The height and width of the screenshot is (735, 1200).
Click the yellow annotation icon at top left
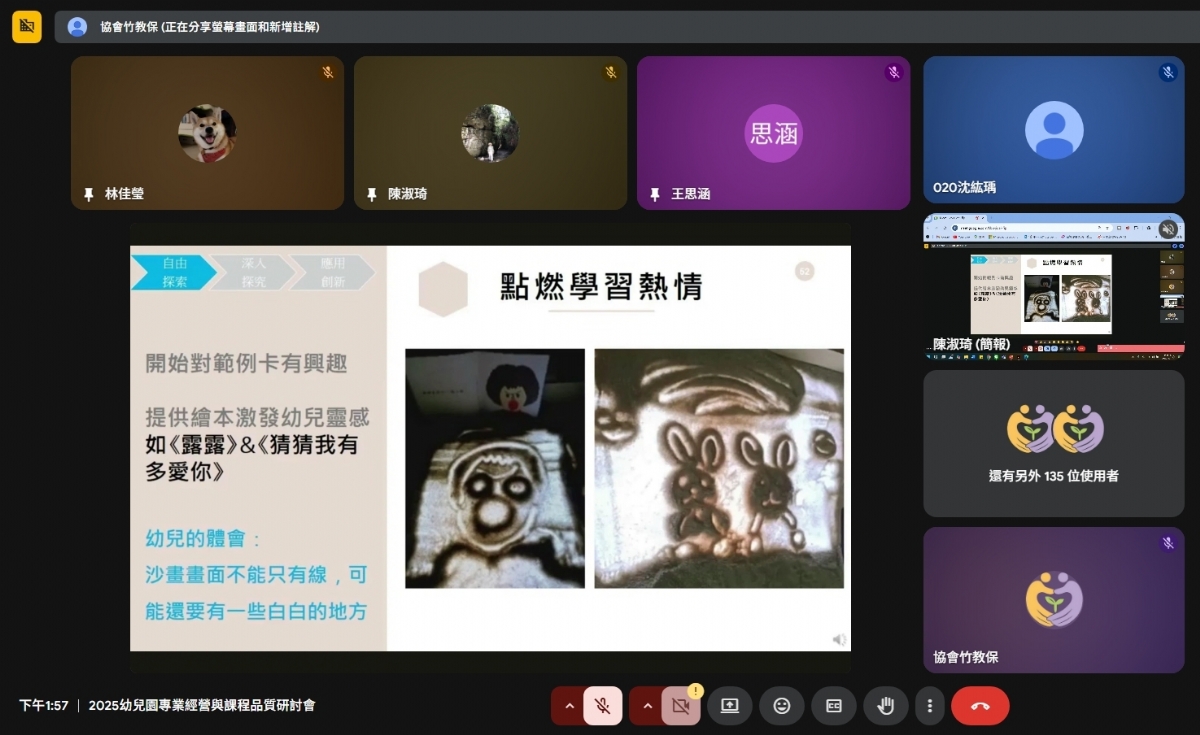(27, 27)
